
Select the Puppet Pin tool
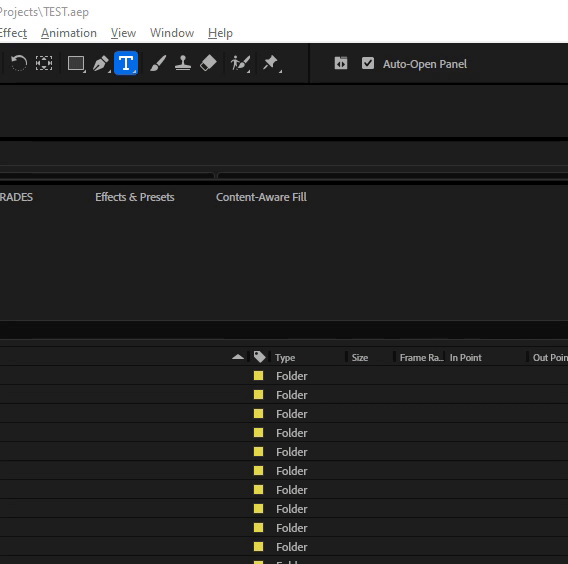point(272,64)
